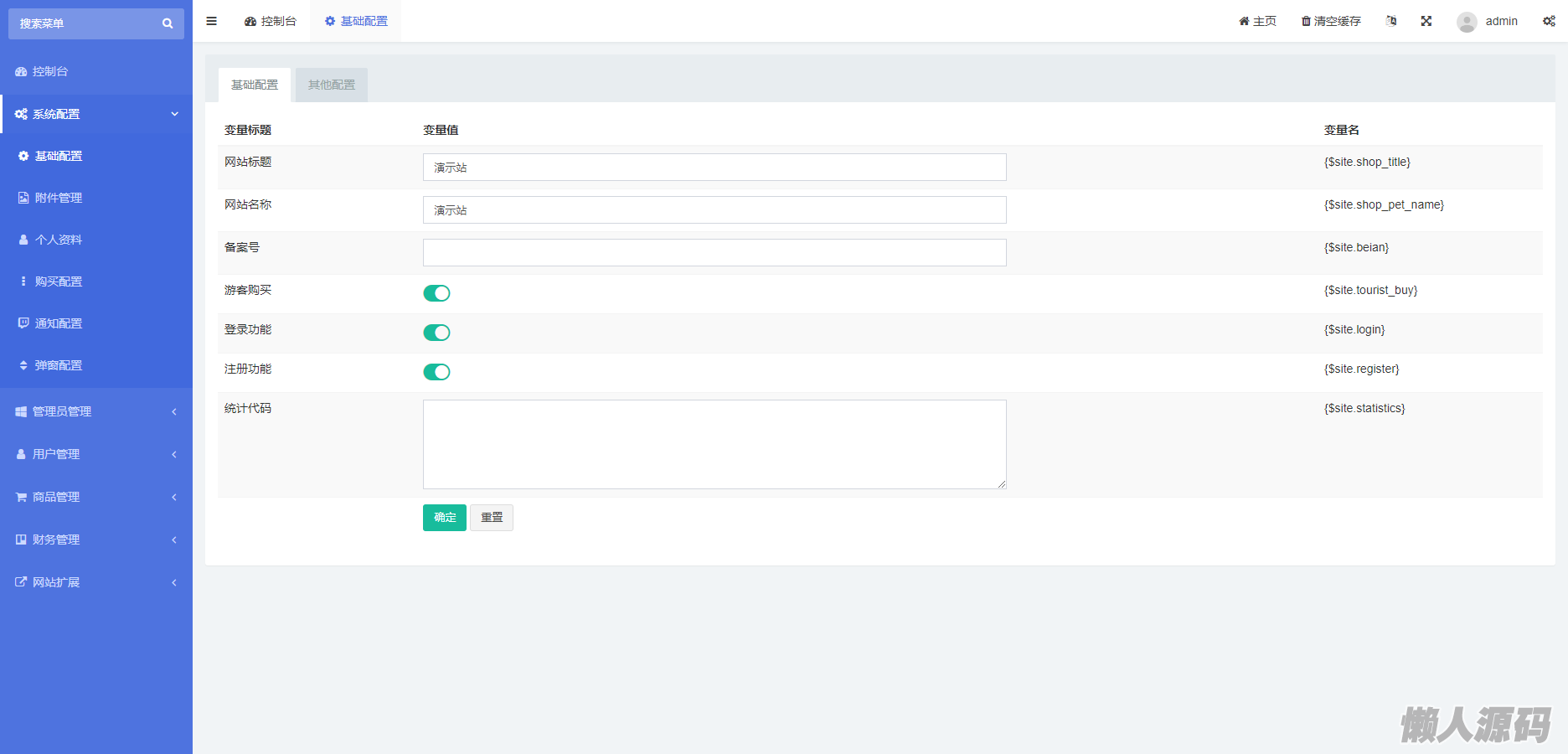Click the 重置 reset button
The width and height of the screenshot is (1568, 754).
[492, 518]
